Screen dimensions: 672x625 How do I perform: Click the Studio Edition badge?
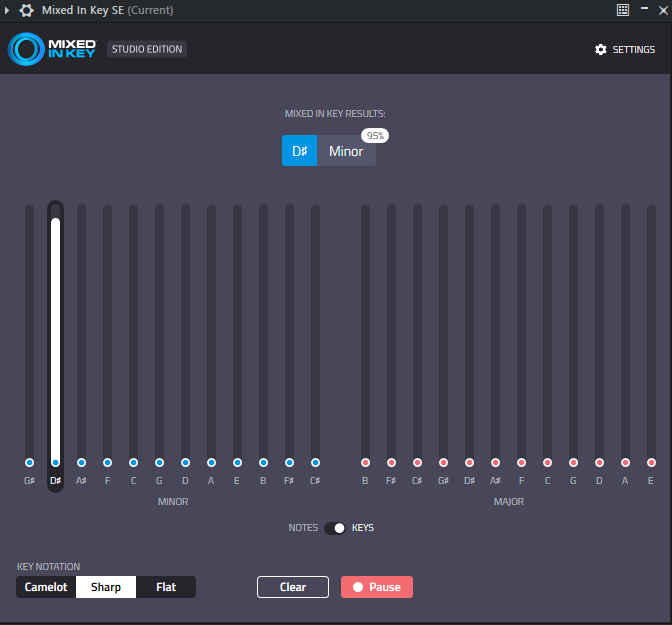click(x=147, y=49)
